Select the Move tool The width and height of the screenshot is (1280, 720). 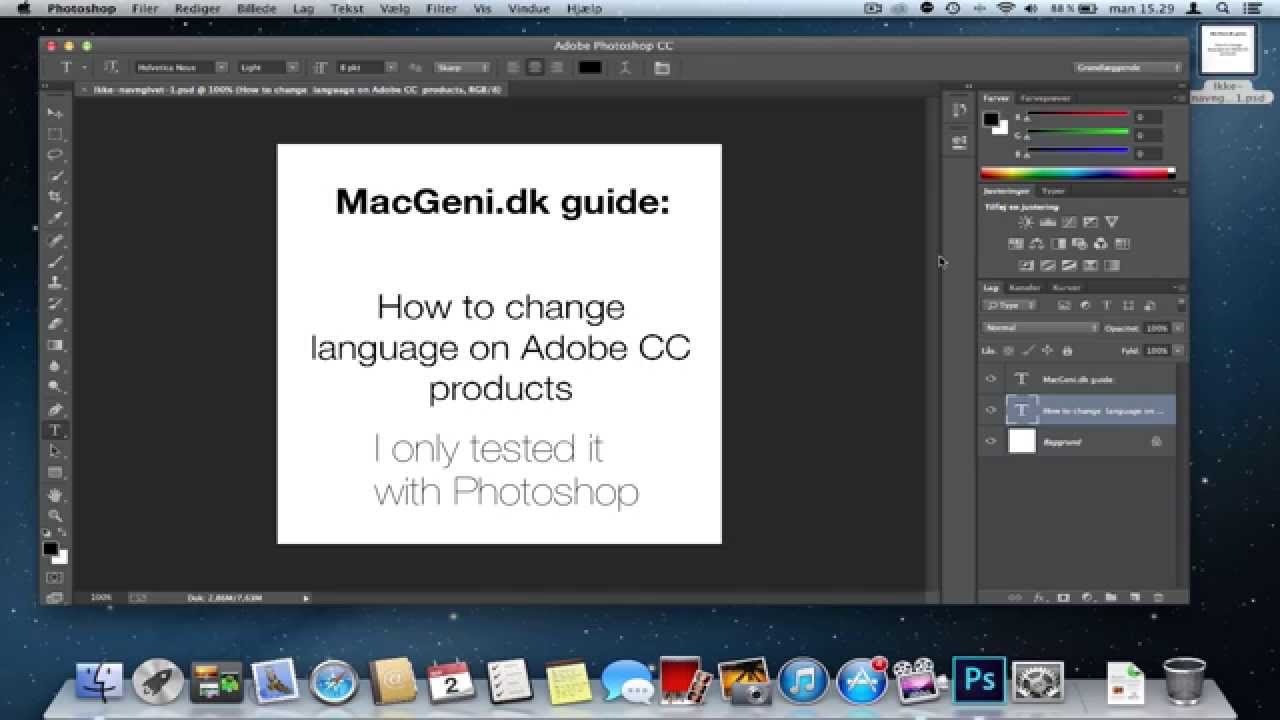click(x=55, y=113)
